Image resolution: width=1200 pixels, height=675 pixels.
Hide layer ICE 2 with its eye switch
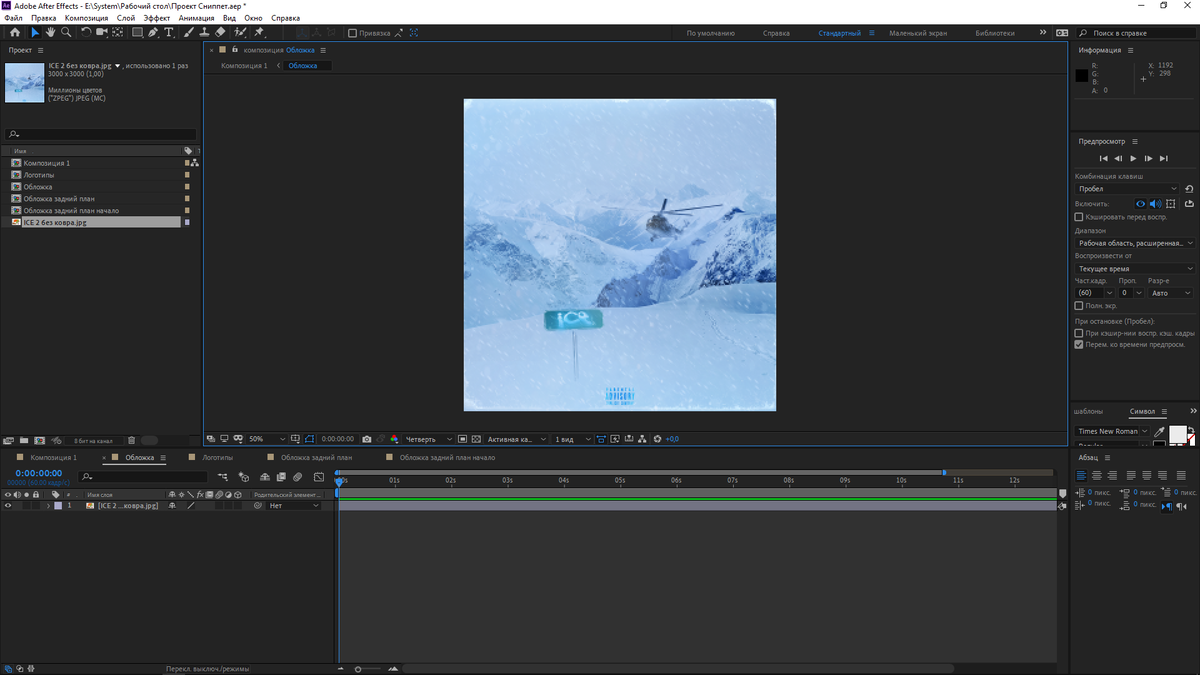click(8, 506)
